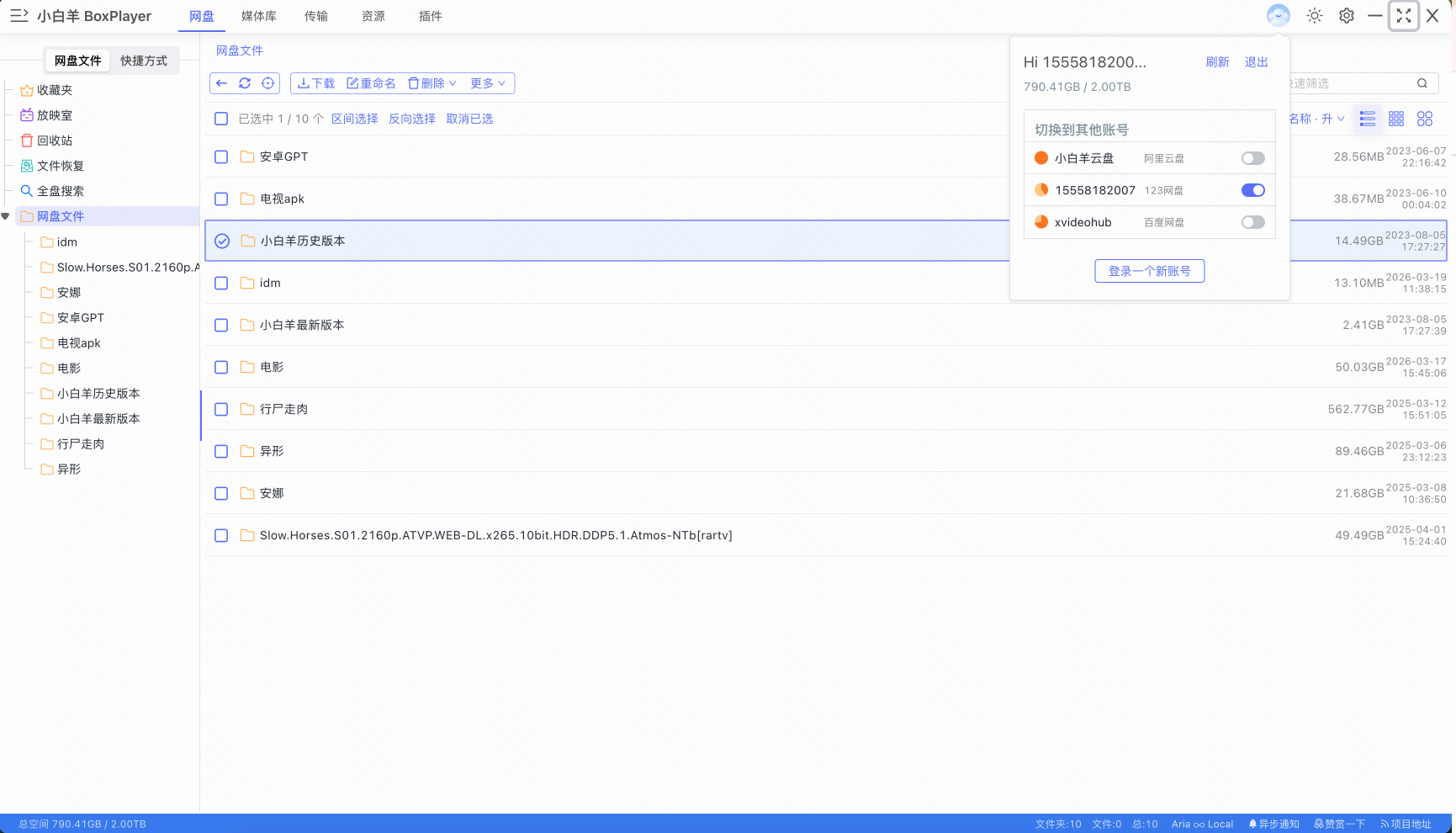Switch to large tile view icon
1456x833 pixels.
(x=1425, y=119)
